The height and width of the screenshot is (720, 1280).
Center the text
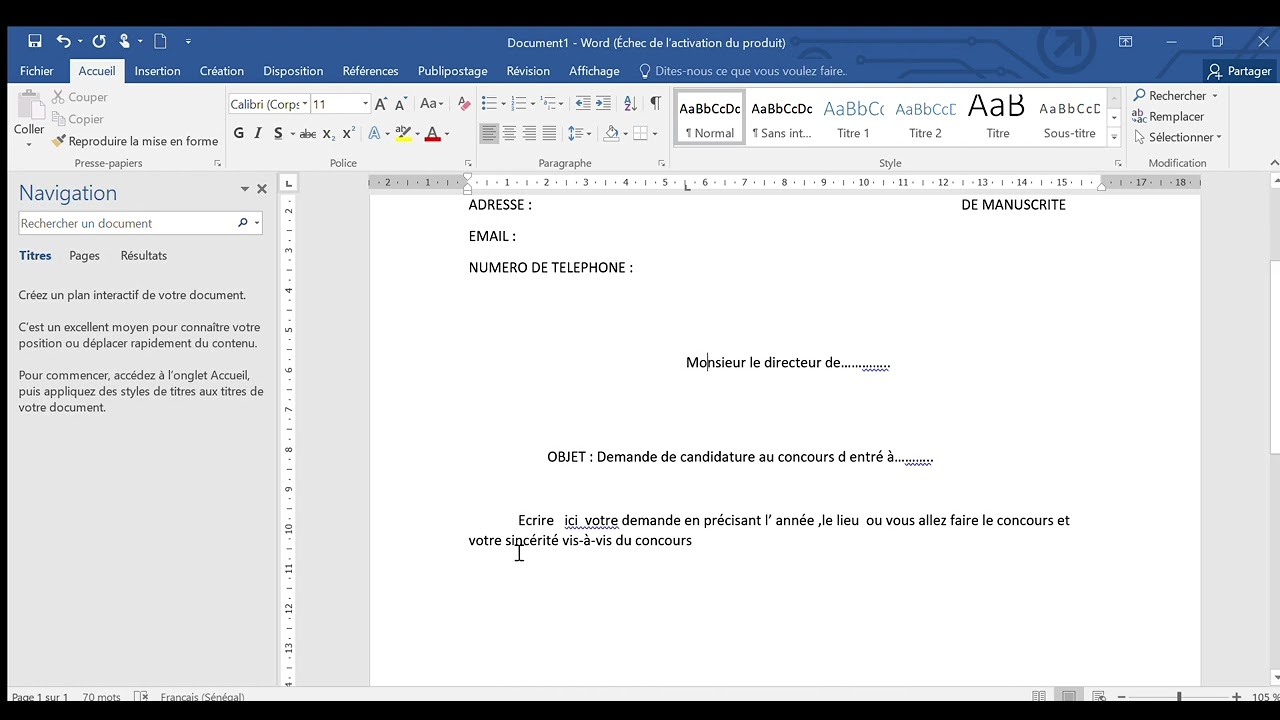tap(509, 133)
